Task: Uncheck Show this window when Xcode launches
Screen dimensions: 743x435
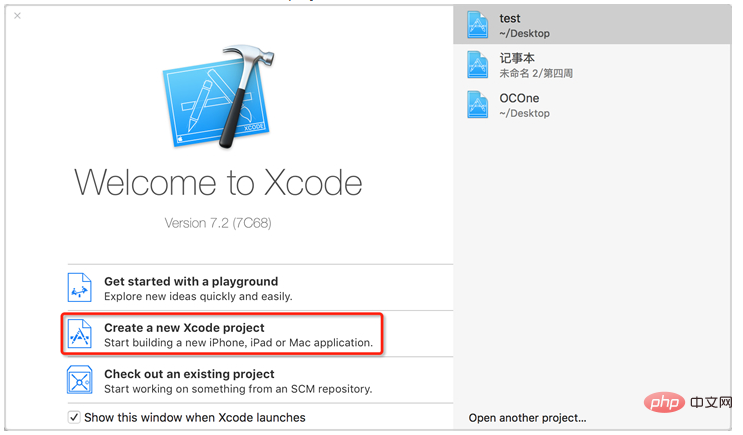Action: click(75, 417)
